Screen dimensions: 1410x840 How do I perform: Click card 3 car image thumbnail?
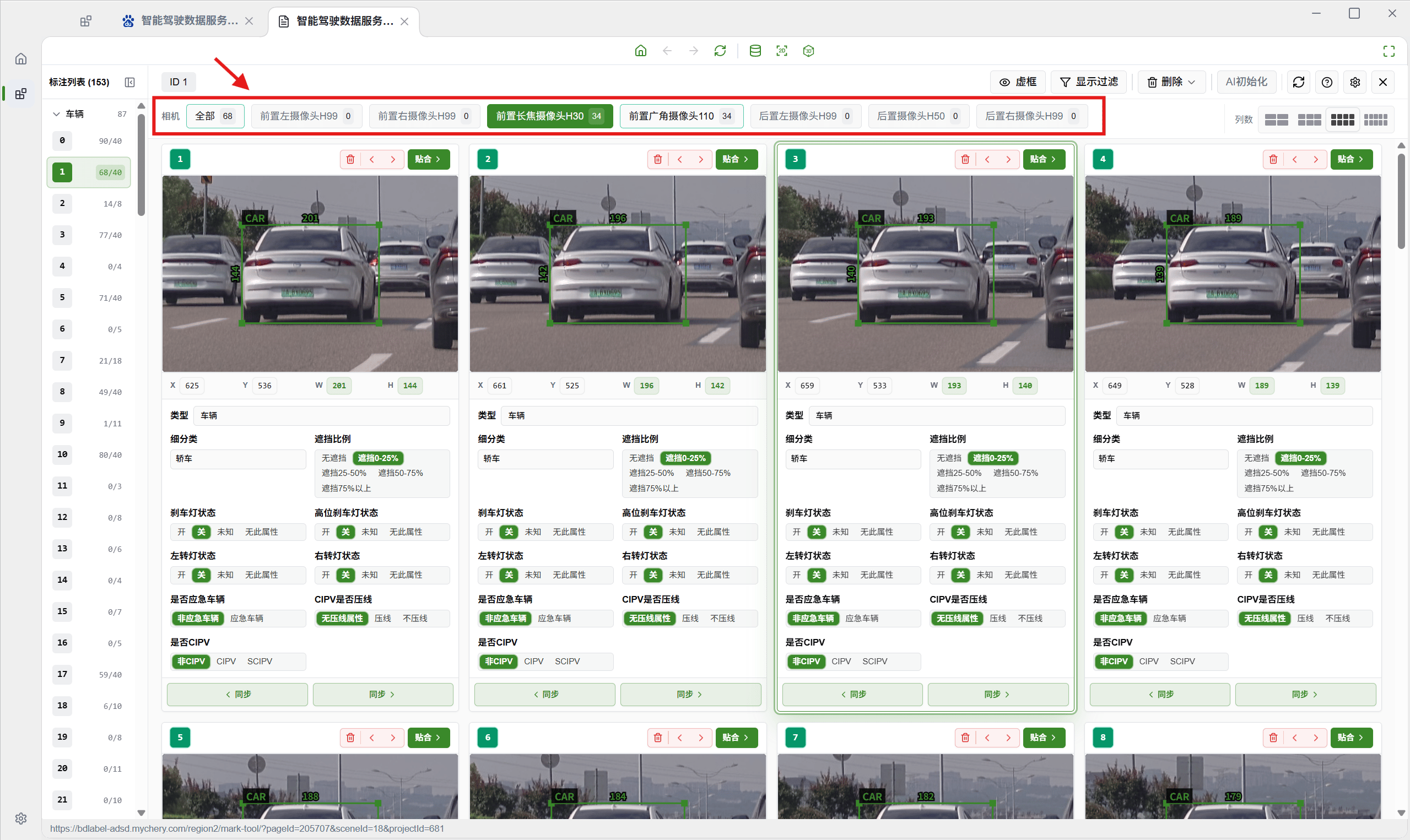[x=925, y=273]
